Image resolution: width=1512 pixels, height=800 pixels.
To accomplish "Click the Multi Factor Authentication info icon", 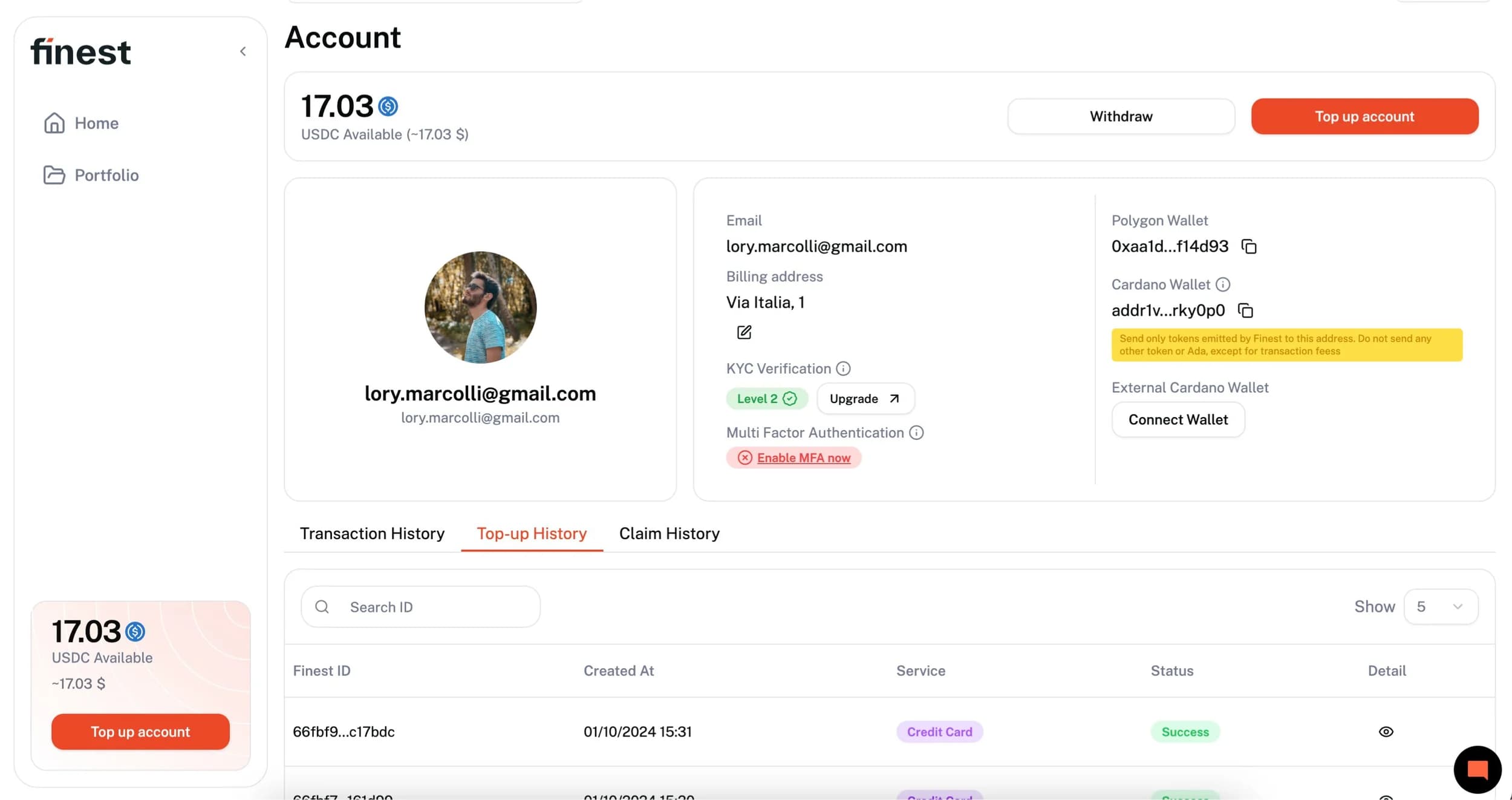I will click(x=916, y=433).
